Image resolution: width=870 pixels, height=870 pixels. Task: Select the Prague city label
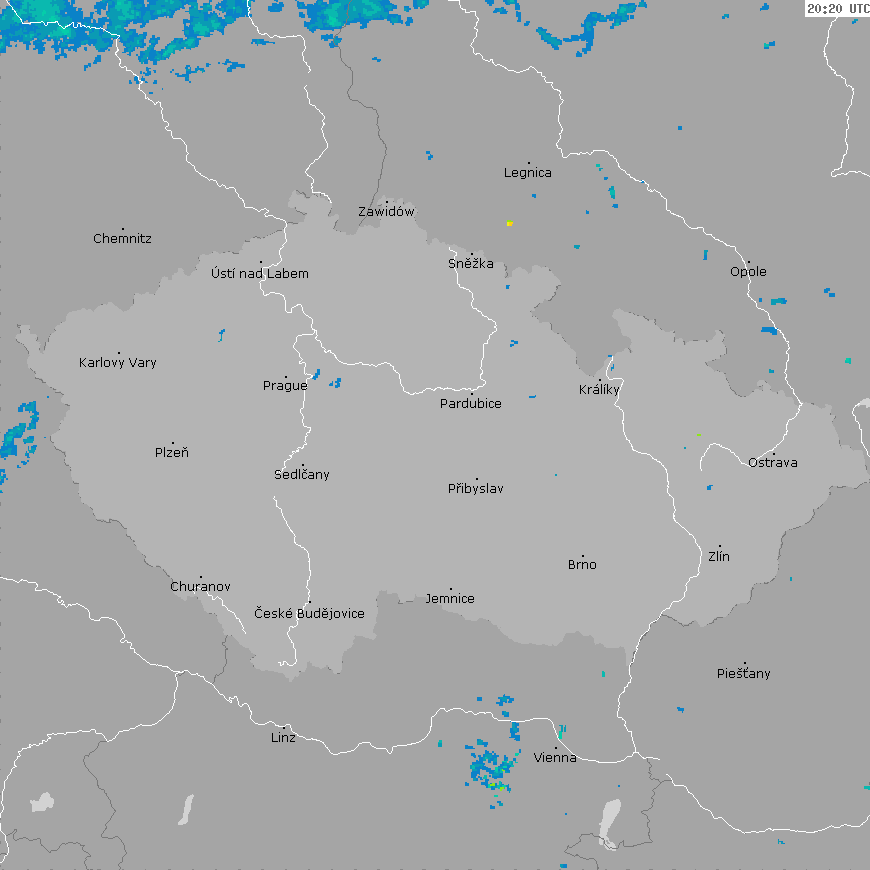coord(285,386)
